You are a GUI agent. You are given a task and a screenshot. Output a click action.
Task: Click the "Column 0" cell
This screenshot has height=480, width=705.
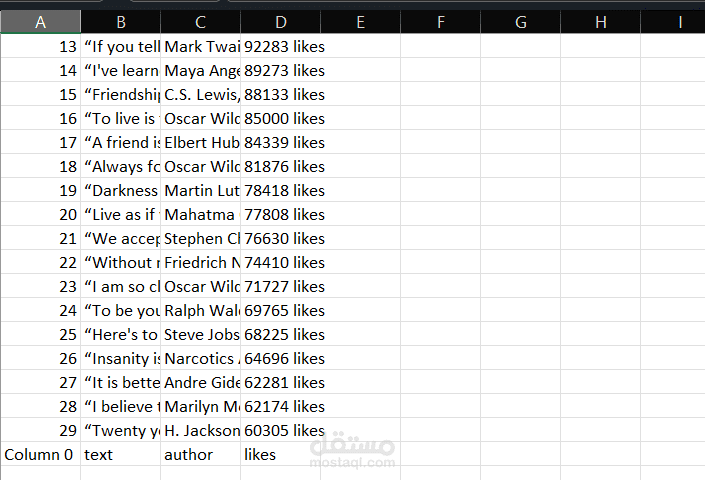pos(40,454)
